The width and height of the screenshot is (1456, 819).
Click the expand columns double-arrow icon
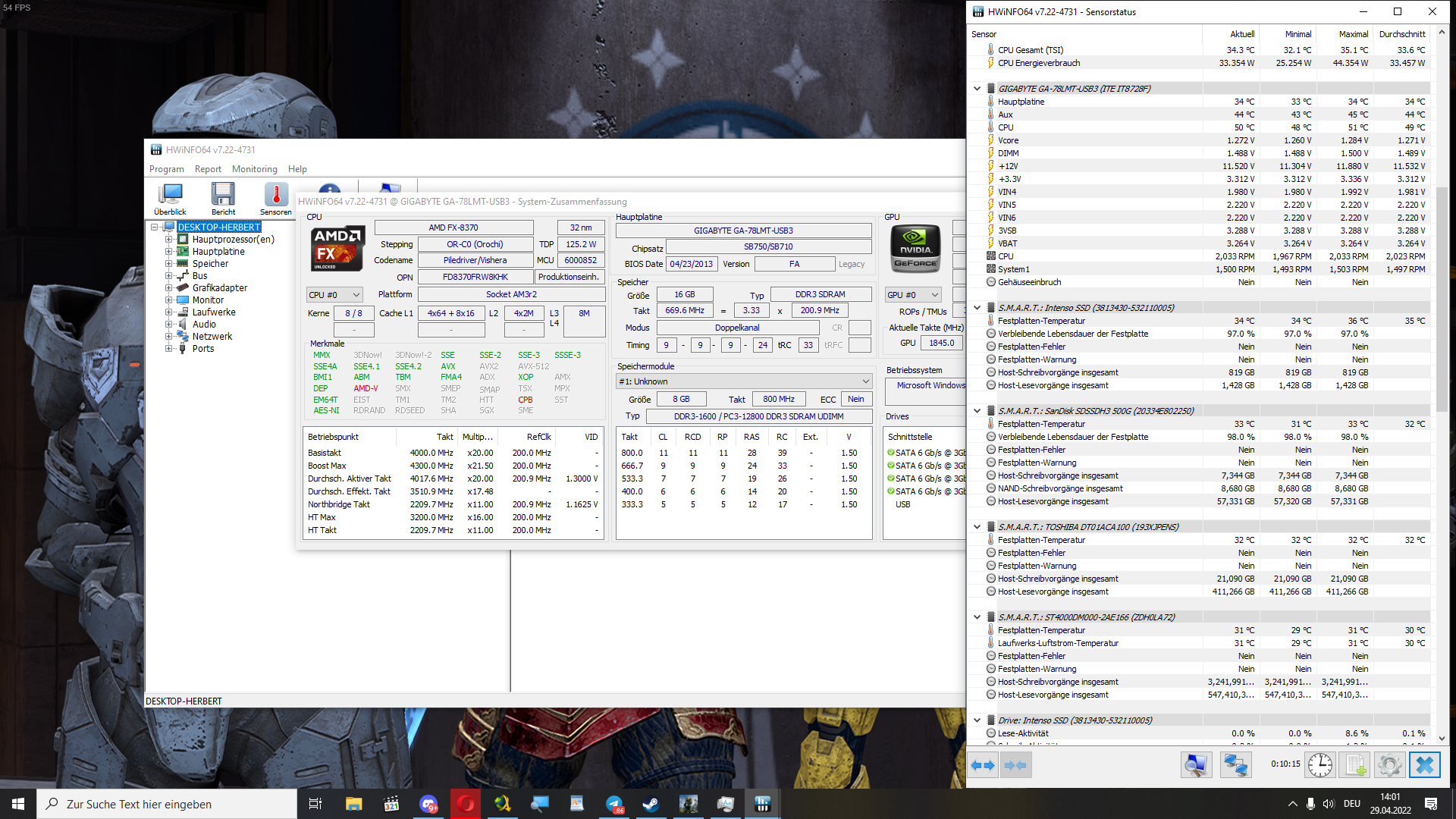(983, 765)
